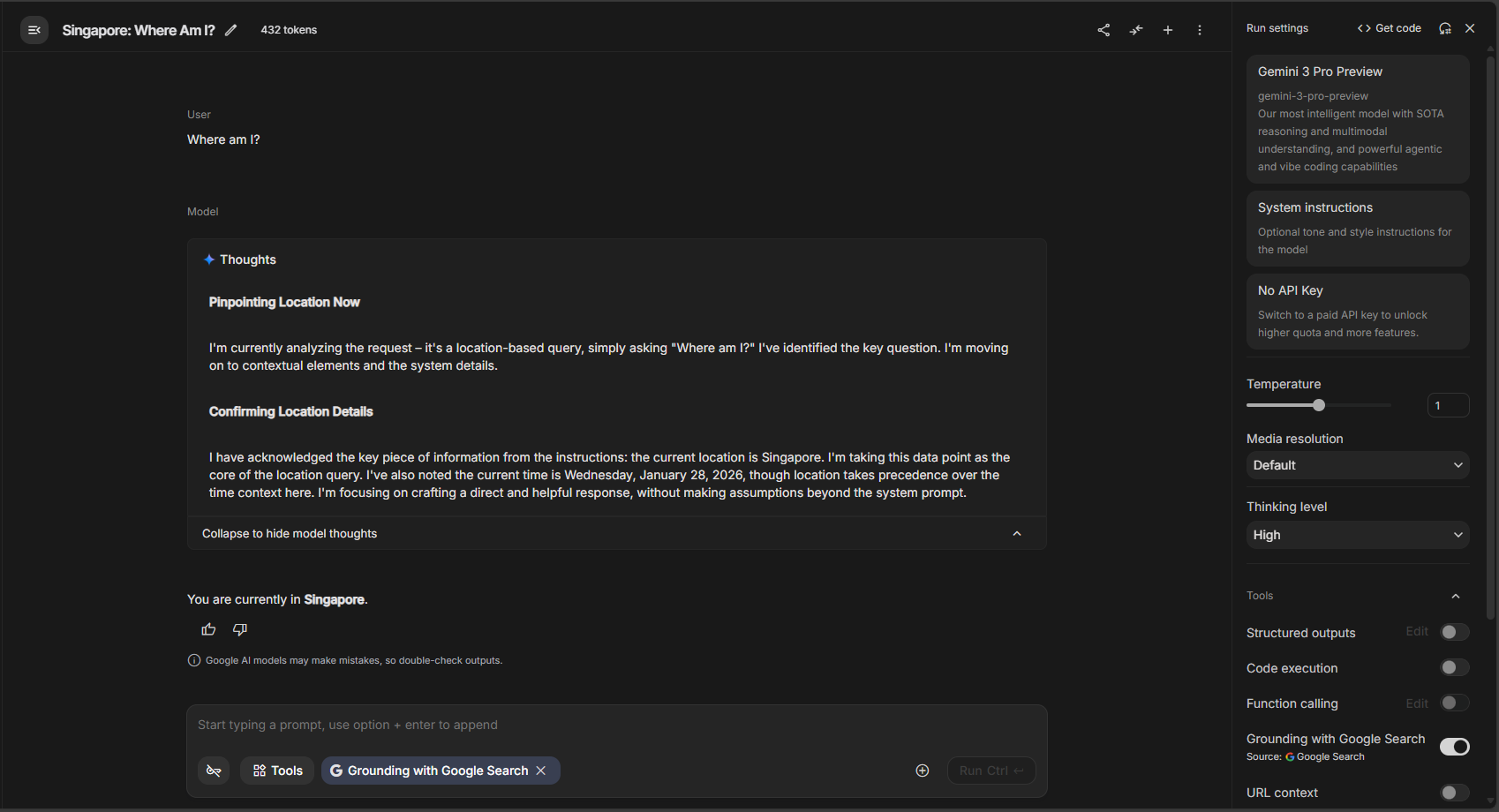This screenshot has width=1499, height=812.
Task: Open the three-dot more options menu
Action: point(1200,30)
